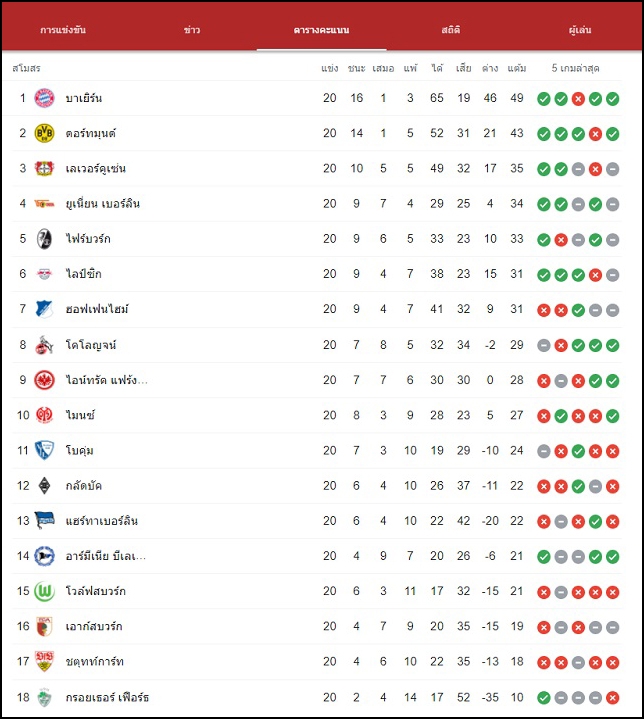Open the สถิติ tab
Screen dimensions: 644x719
point(451,30)
